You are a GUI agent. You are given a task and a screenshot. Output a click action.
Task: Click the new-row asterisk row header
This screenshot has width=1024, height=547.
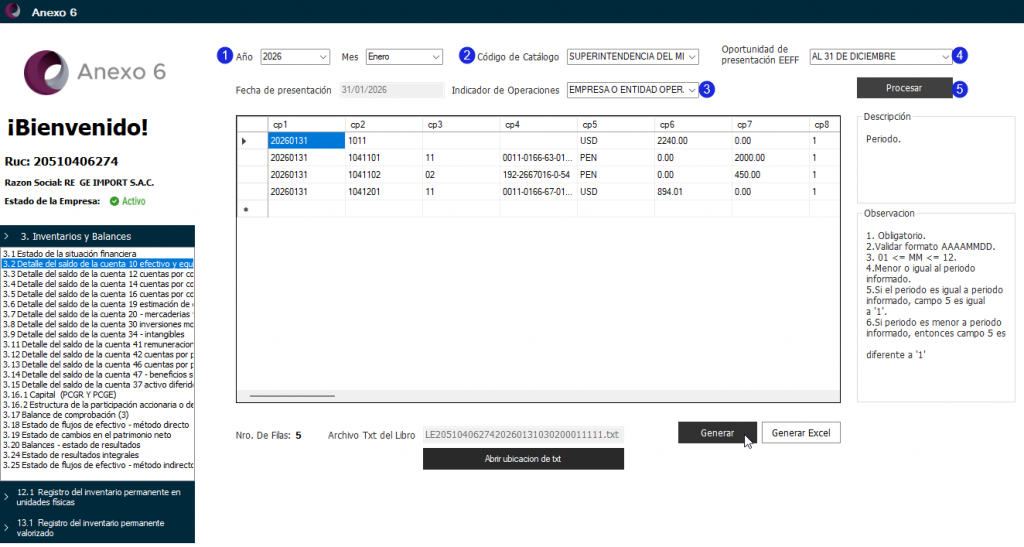tap(252, 210)
